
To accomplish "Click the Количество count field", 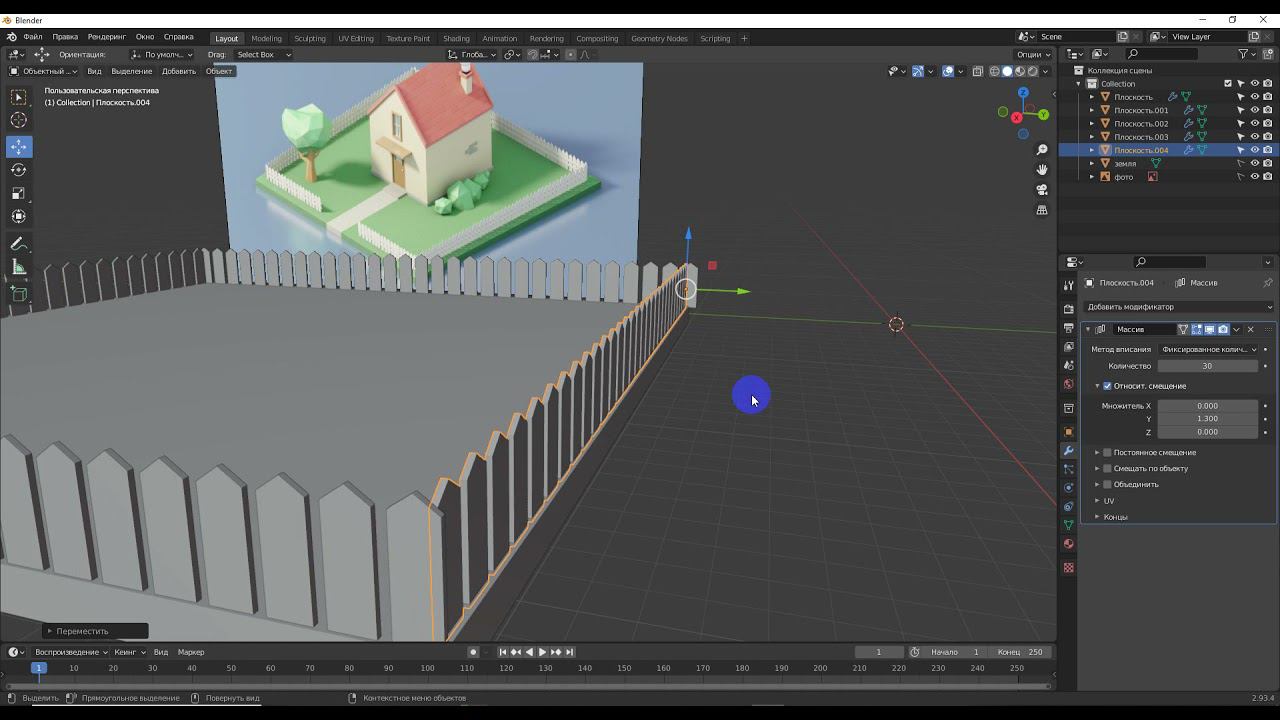I will 1208,366.
